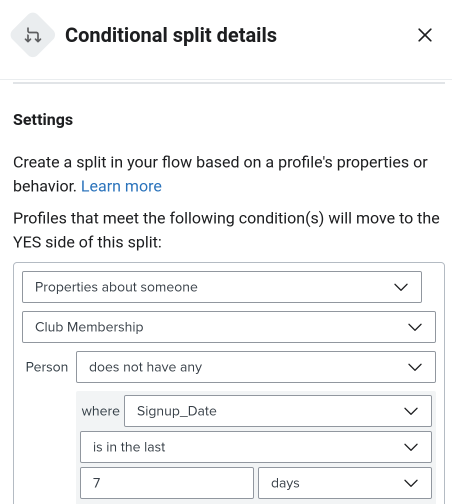Screen dimensions: 452x504
Task: Change the 'does not have any' operator
Action: [x=256, y=367]
